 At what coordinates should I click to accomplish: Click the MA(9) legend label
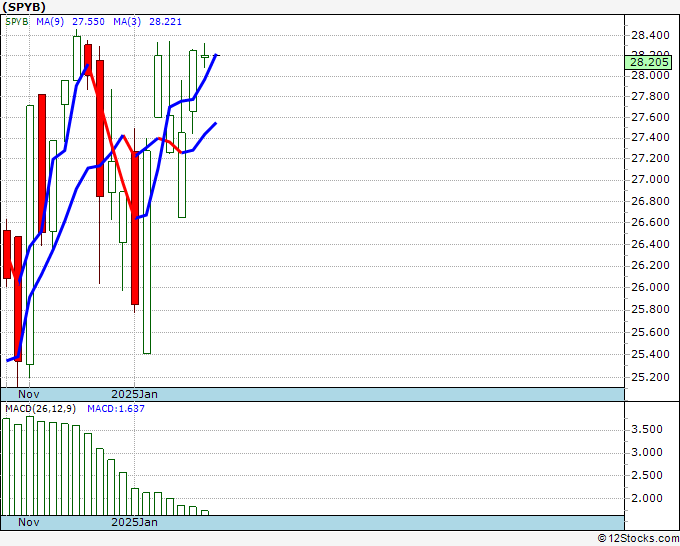50,22
